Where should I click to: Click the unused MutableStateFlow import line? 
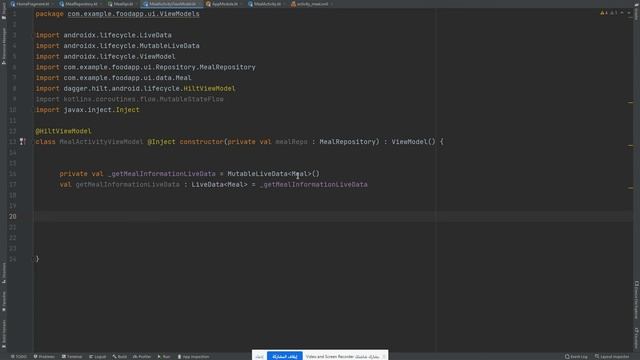(129, 99)
